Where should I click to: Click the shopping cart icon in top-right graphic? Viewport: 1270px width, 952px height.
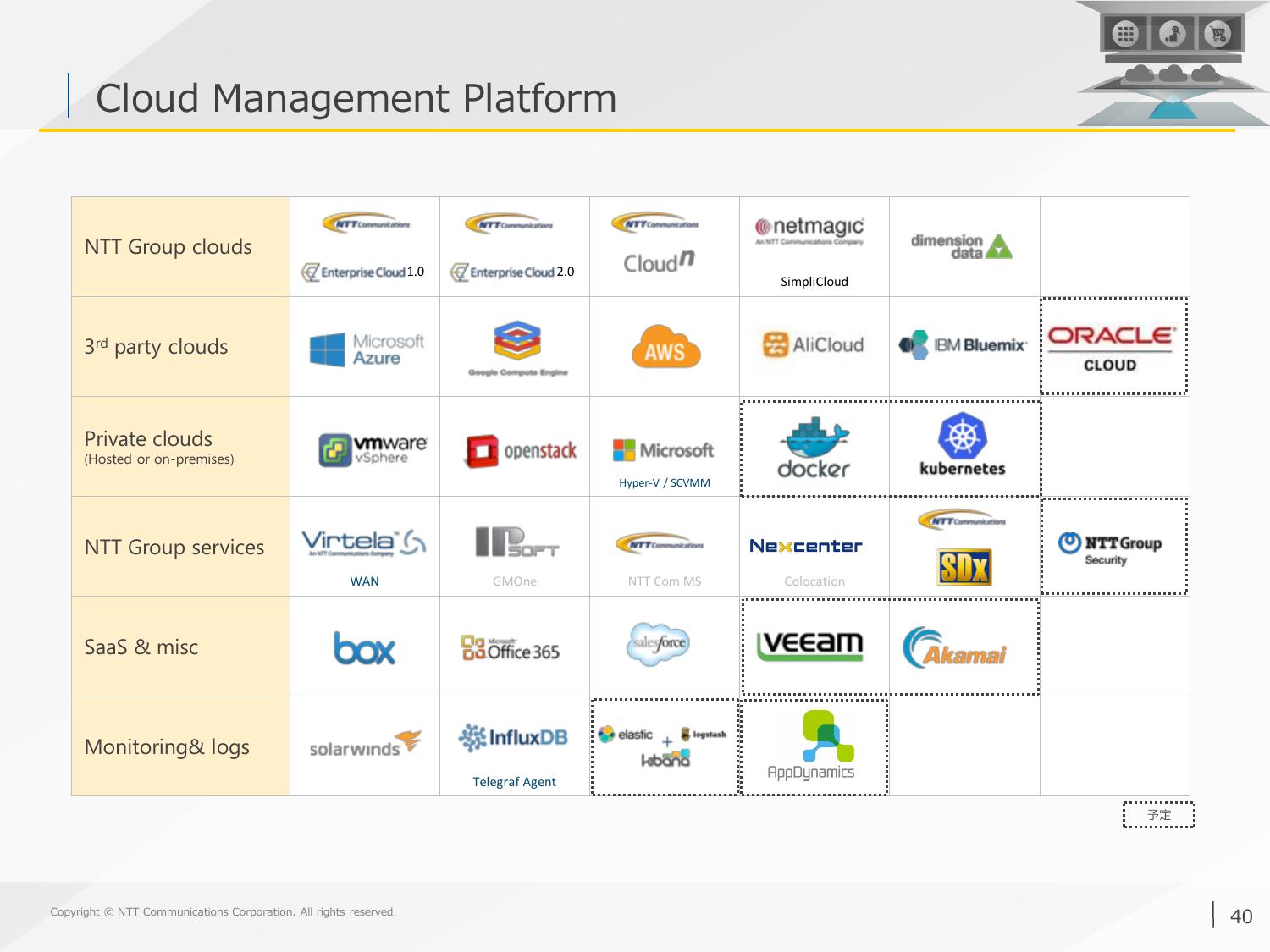(x=1218, y=35)
